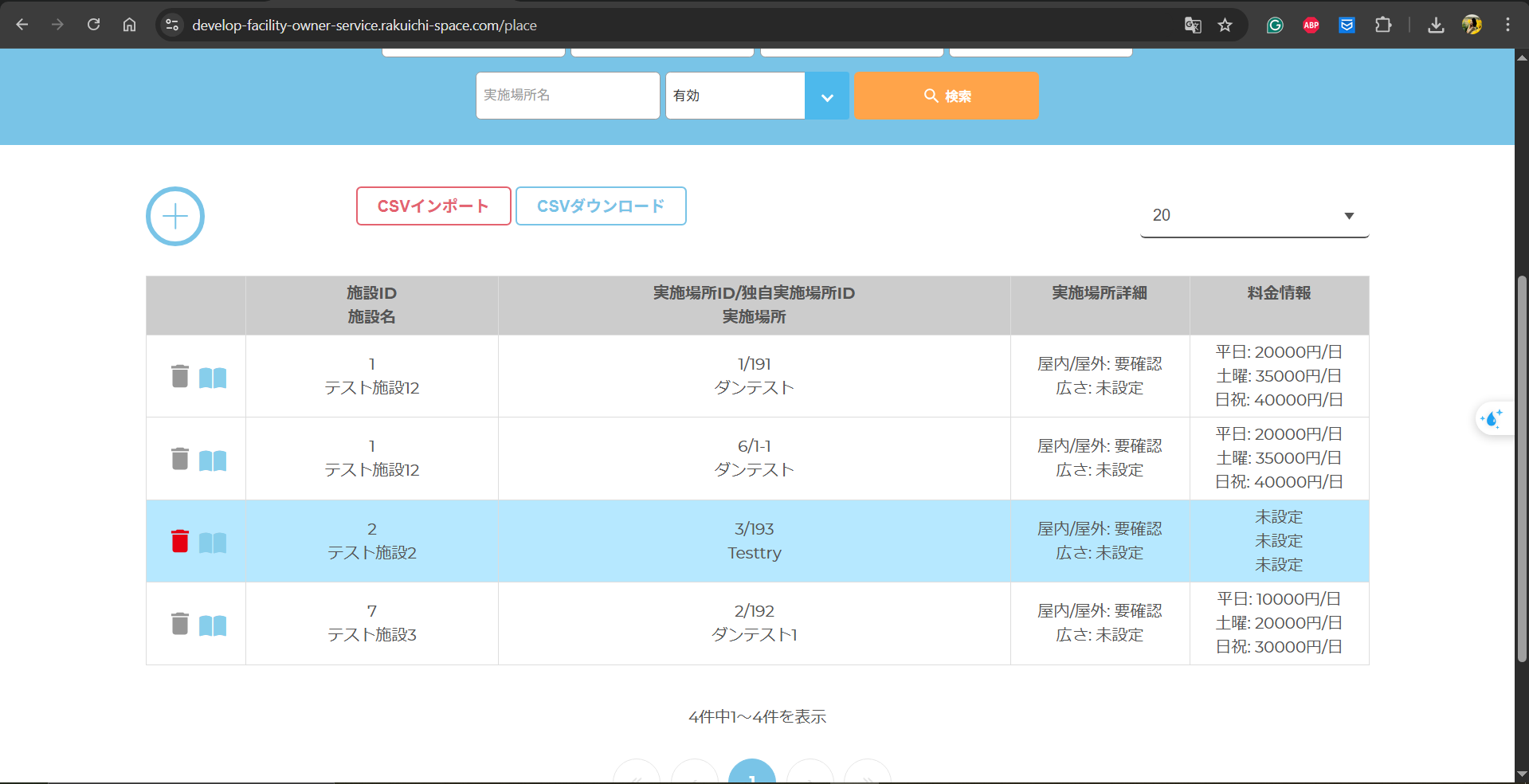Screen dimensions: 1529x784
Task: Delete the テスト施設2 row with red trash icon
Action: [180, 541]
